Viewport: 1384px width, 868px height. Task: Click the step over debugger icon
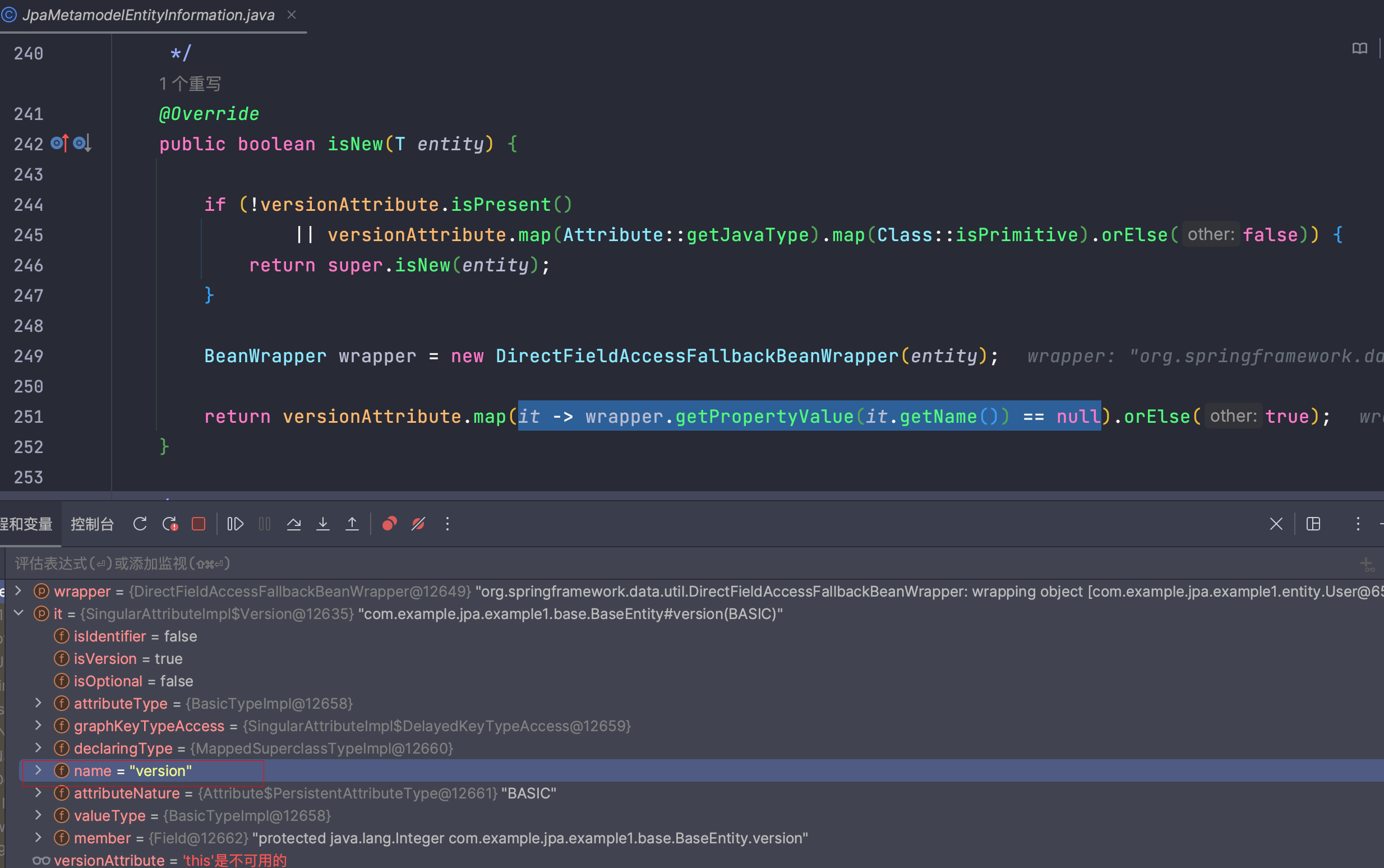click(x=295, y=524)
